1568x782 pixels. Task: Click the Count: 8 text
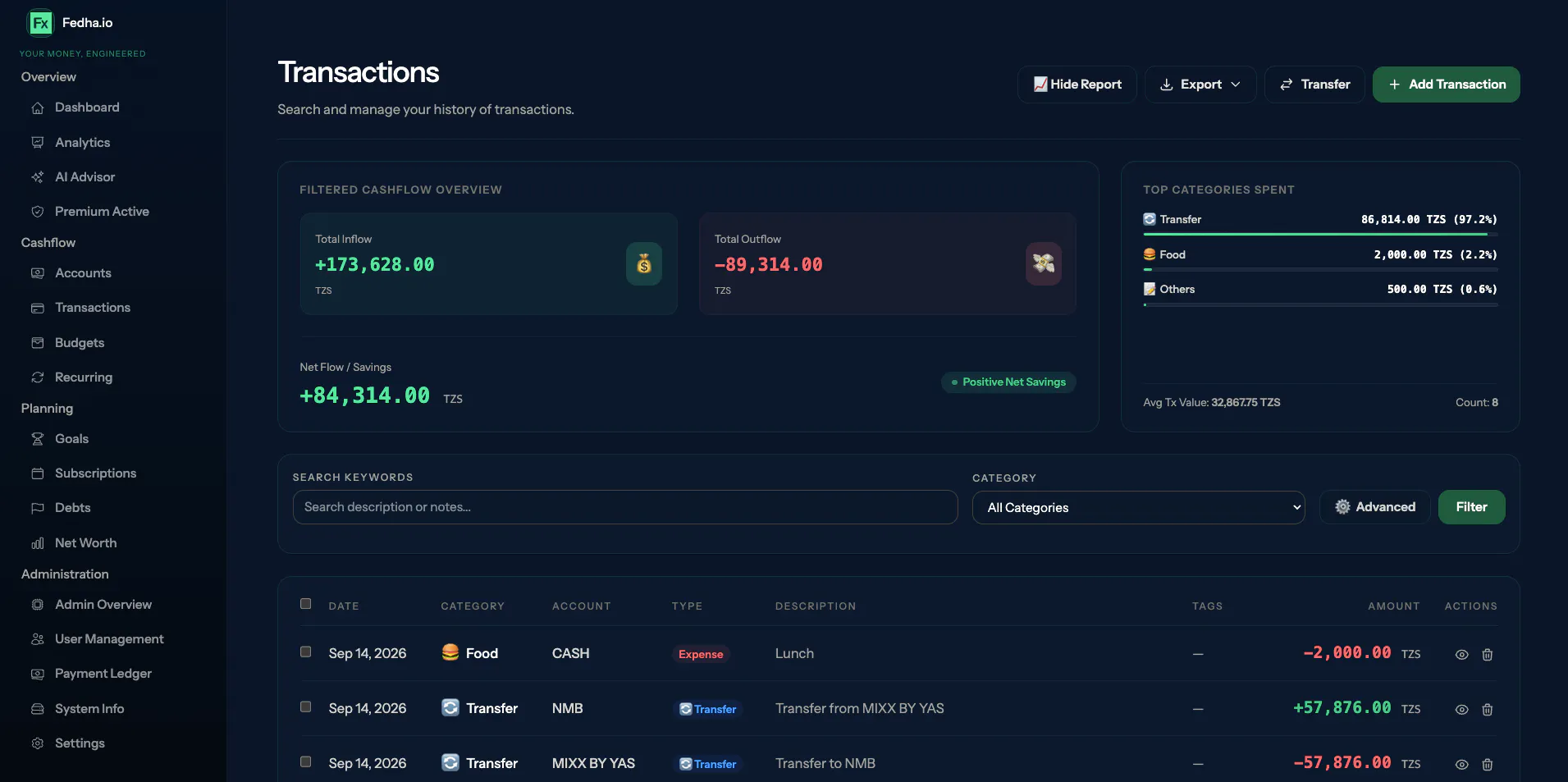pos(1477,402)
